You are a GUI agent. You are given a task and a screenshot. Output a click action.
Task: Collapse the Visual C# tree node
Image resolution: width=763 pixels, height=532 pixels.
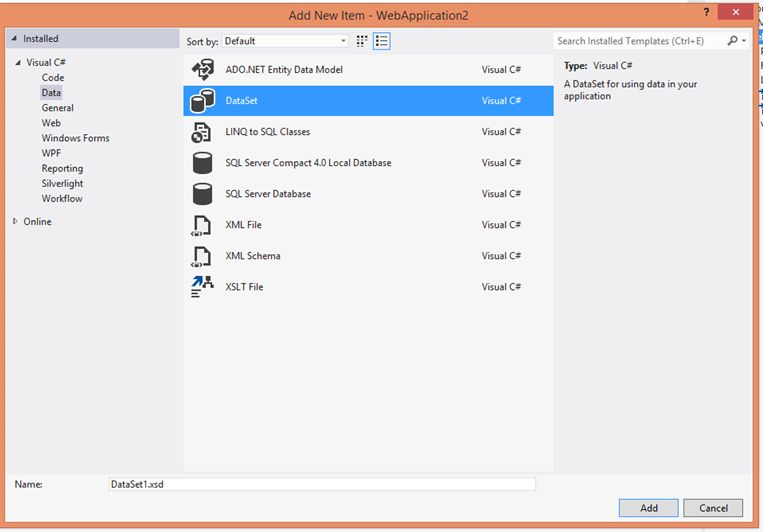click(x=18, y=62)
